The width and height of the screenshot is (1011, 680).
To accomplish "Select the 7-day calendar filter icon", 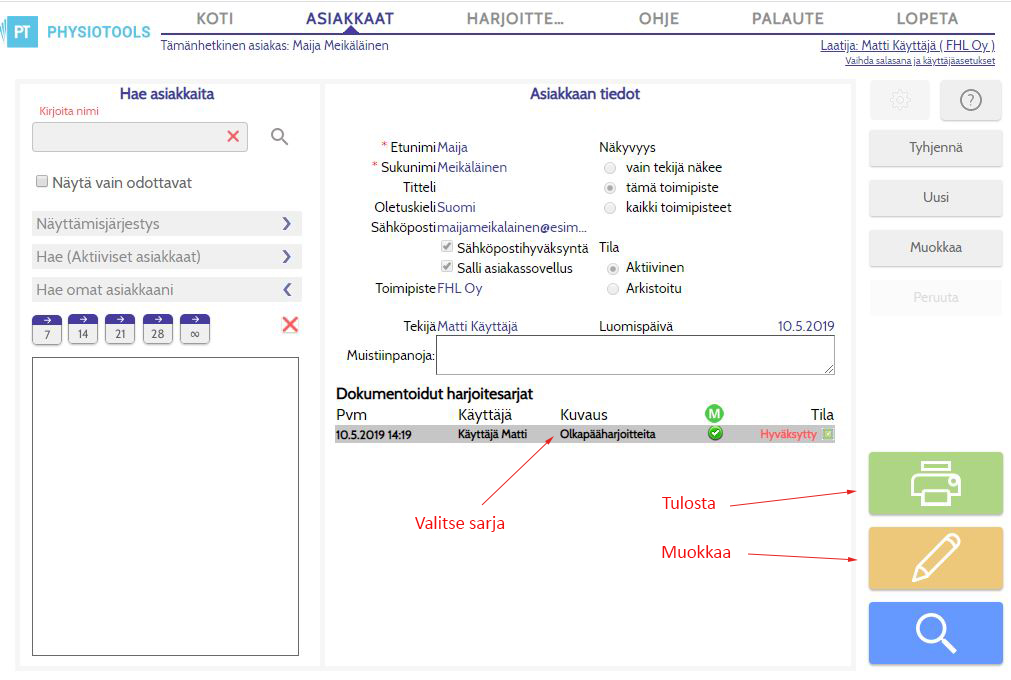I will tap(47, 329).
